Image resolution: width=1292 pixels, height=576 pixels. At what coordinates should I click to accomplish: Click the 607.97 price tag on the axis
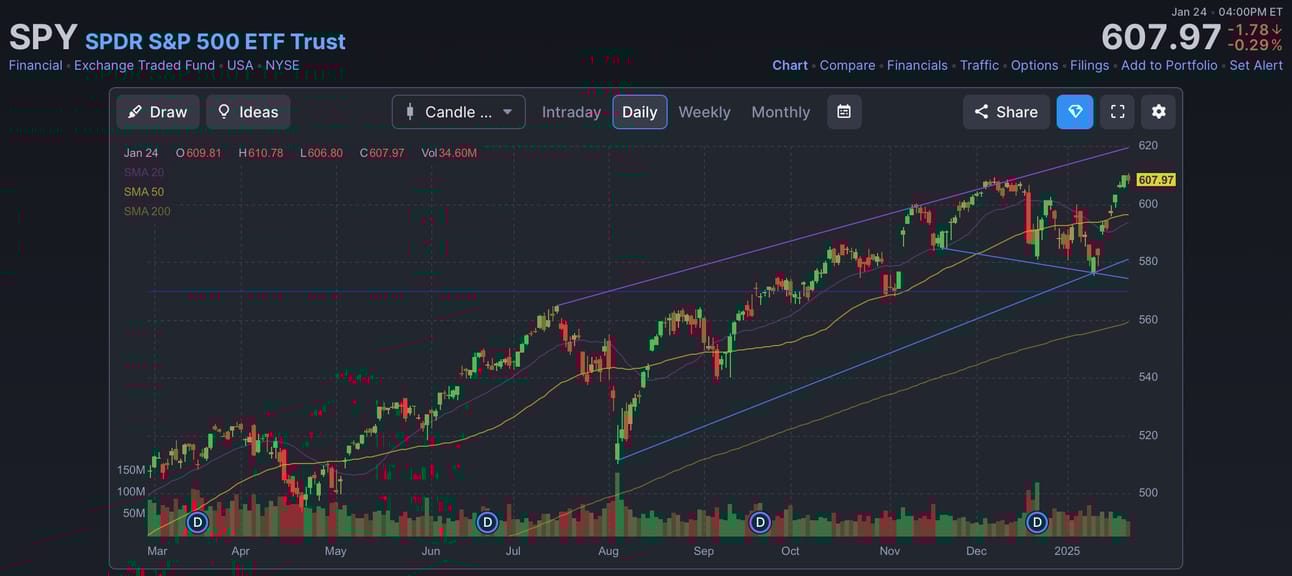point(1156,180)
